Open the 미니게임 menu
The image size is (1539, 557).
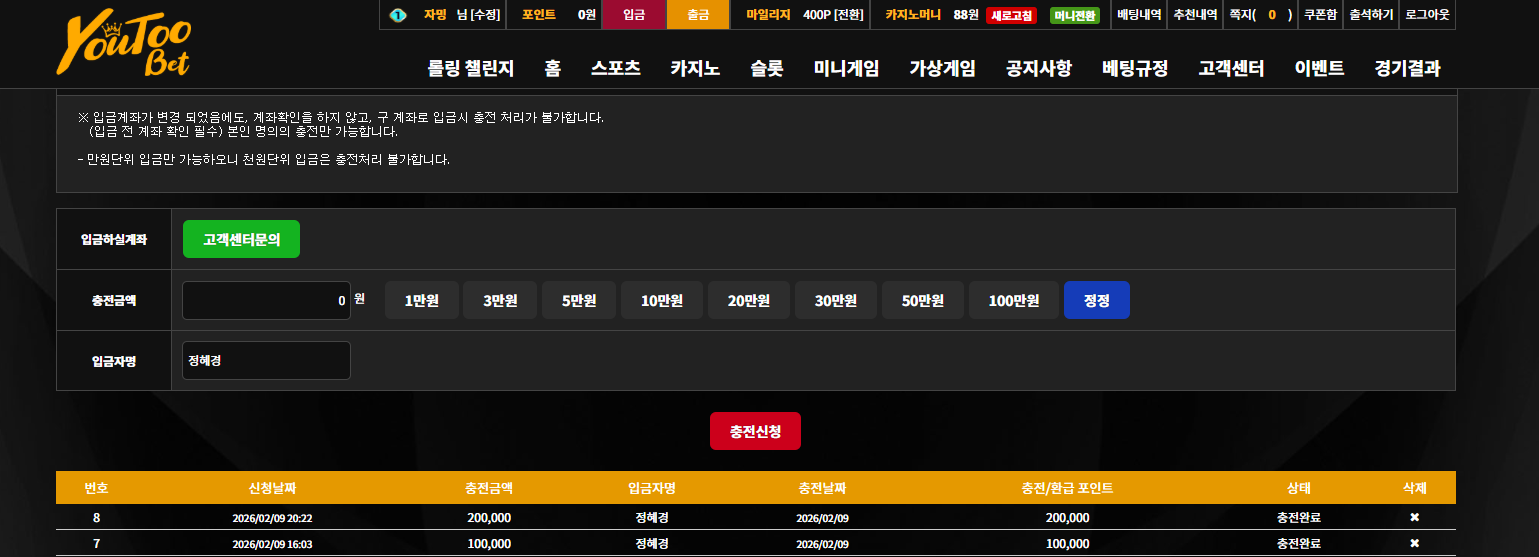tap(846, 69)
